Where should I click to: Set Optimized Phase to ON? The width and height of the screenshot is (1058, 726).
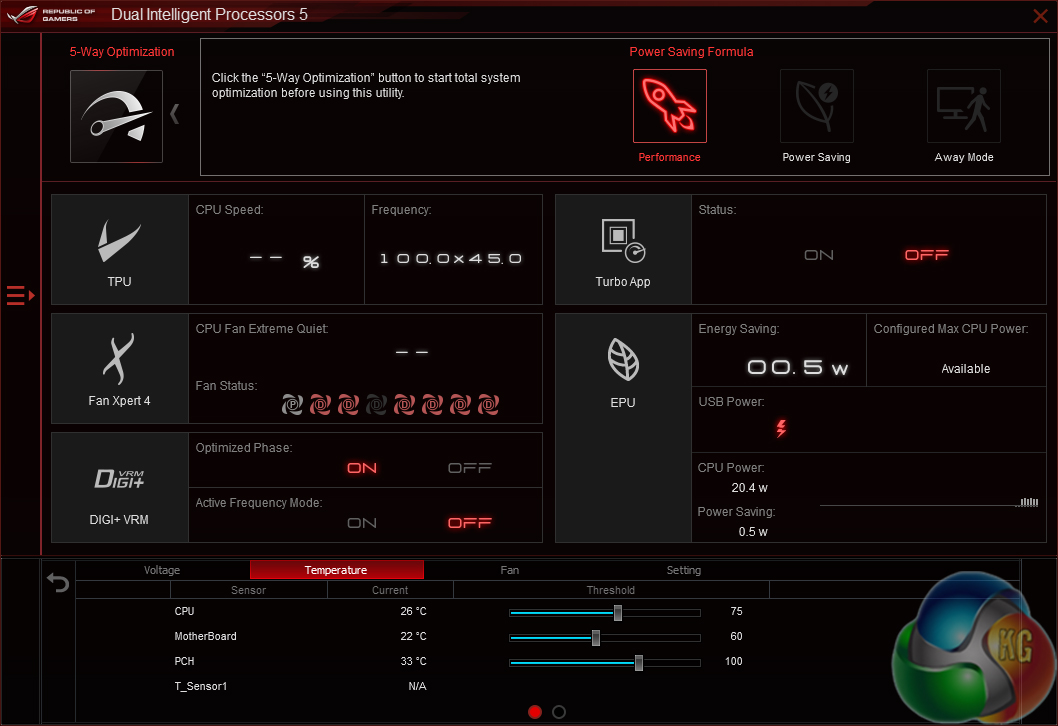pos(362,468)
